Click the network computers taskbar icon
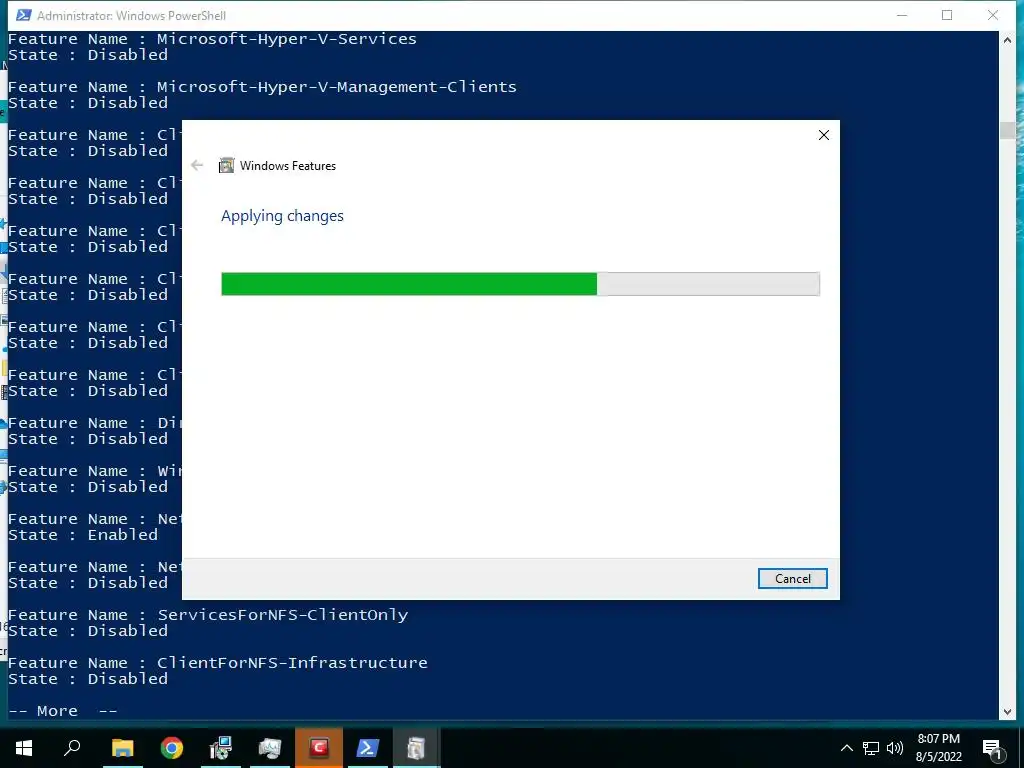1024x768 pixels. coord(221,748)
